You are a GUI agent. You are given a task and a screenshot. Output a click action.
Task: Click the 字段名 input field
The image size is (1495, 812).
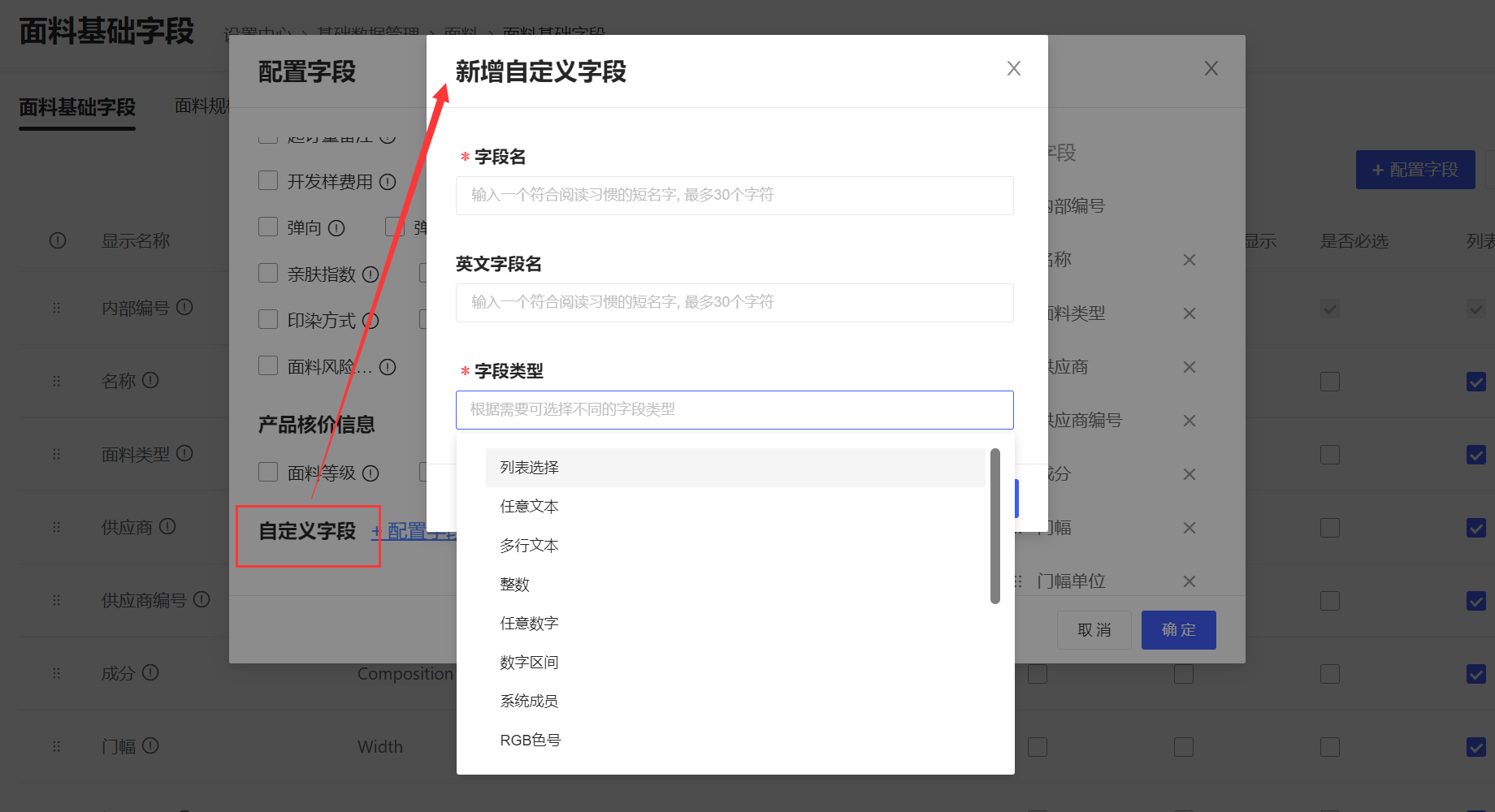(734, 196)
